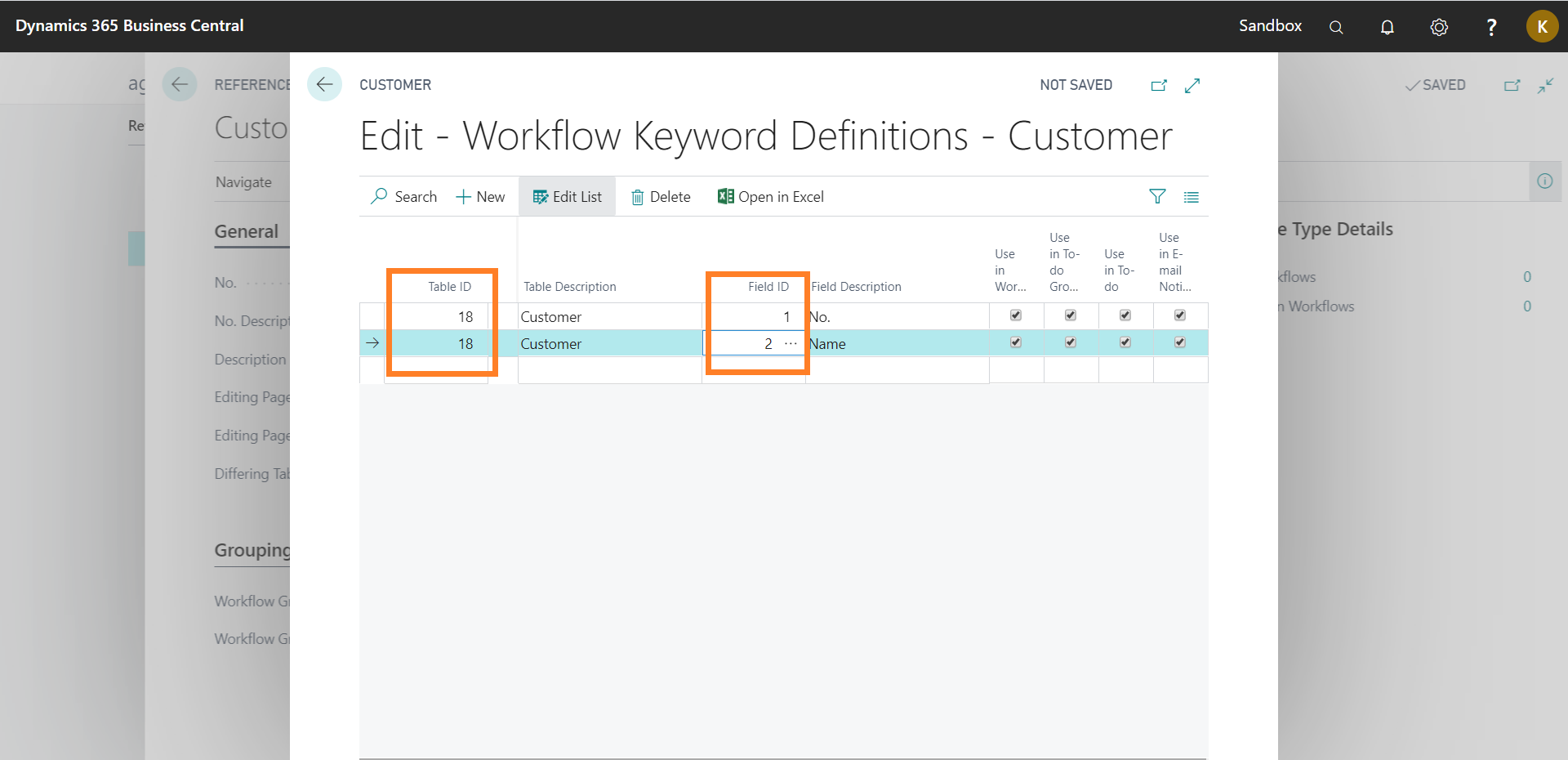Select Edit List in the action bar
1568x760 pixels.
[x=567, y=197]
